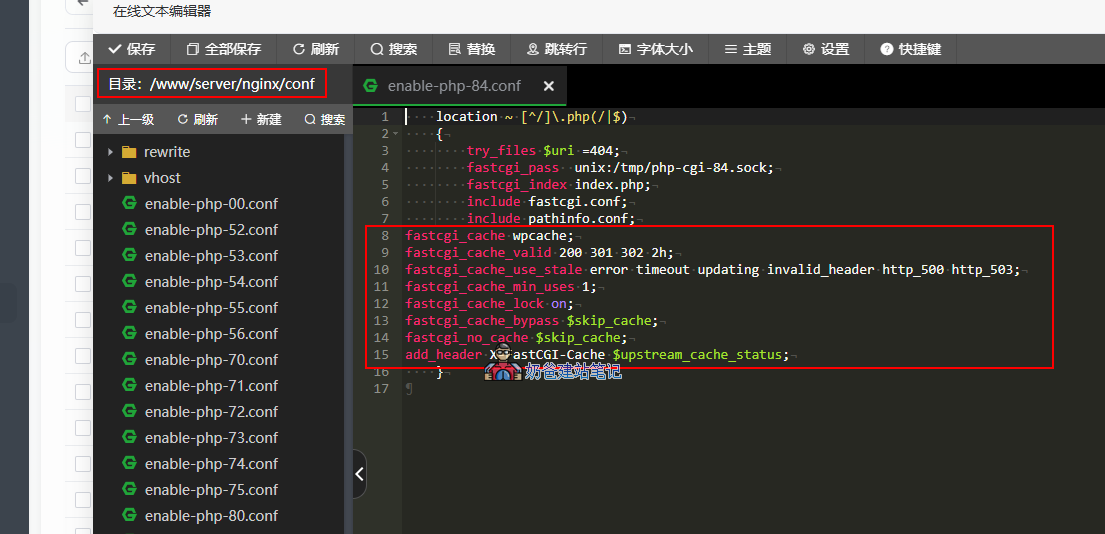The width and height of the screenshot is (1105, 534).
Task: Create new item with 新建 button
Action: click(x=261, y=119)
